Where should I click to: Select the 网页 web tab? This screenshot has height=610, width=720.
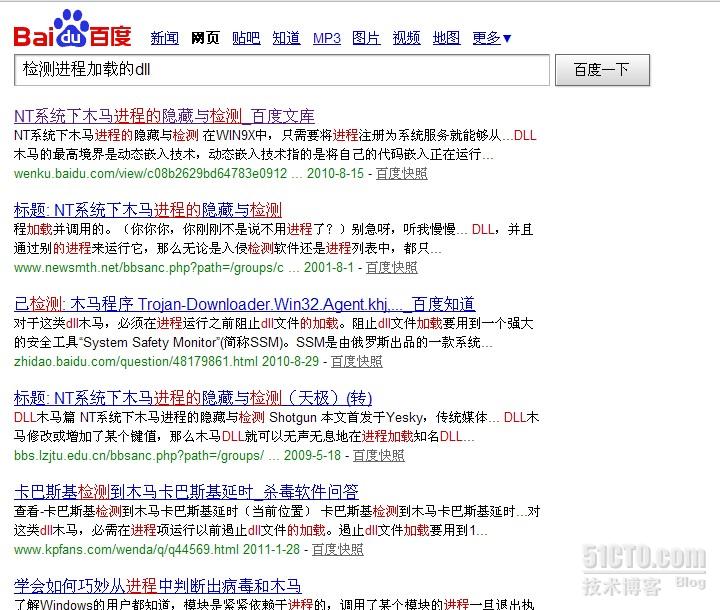tap(205, 38)
